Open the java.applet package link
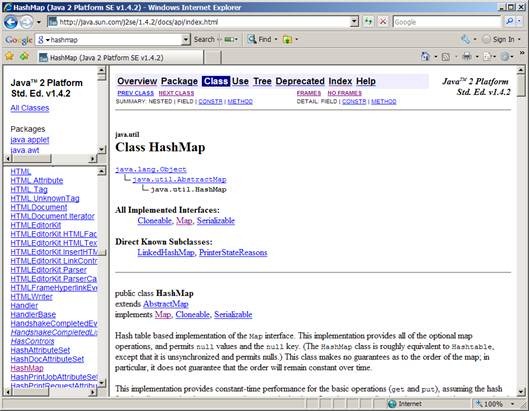The image size is (529, 411). click(x=30, y=140)
